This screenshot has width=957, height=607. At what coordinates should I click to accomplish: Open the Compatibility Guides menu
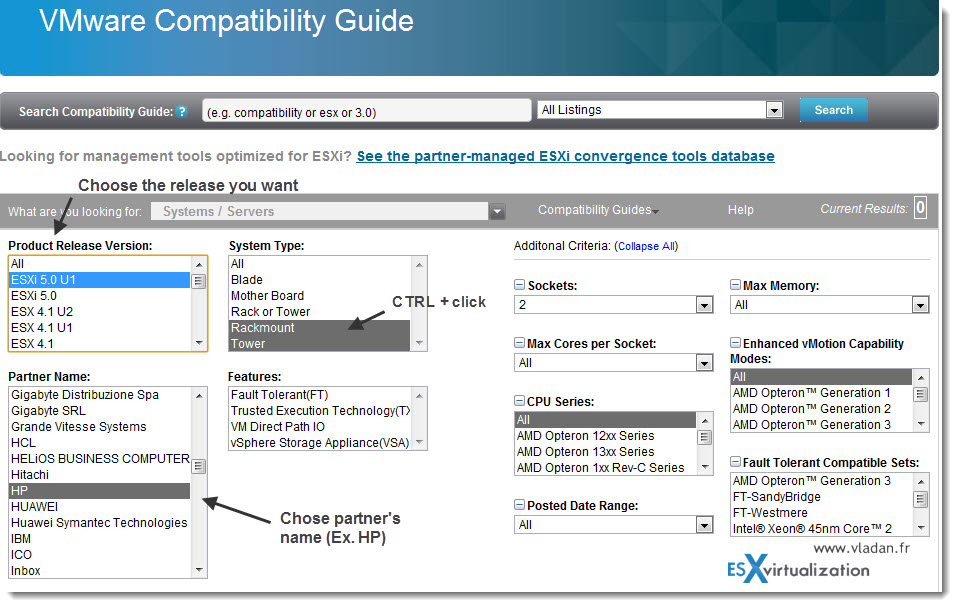[x=598, y=210]
